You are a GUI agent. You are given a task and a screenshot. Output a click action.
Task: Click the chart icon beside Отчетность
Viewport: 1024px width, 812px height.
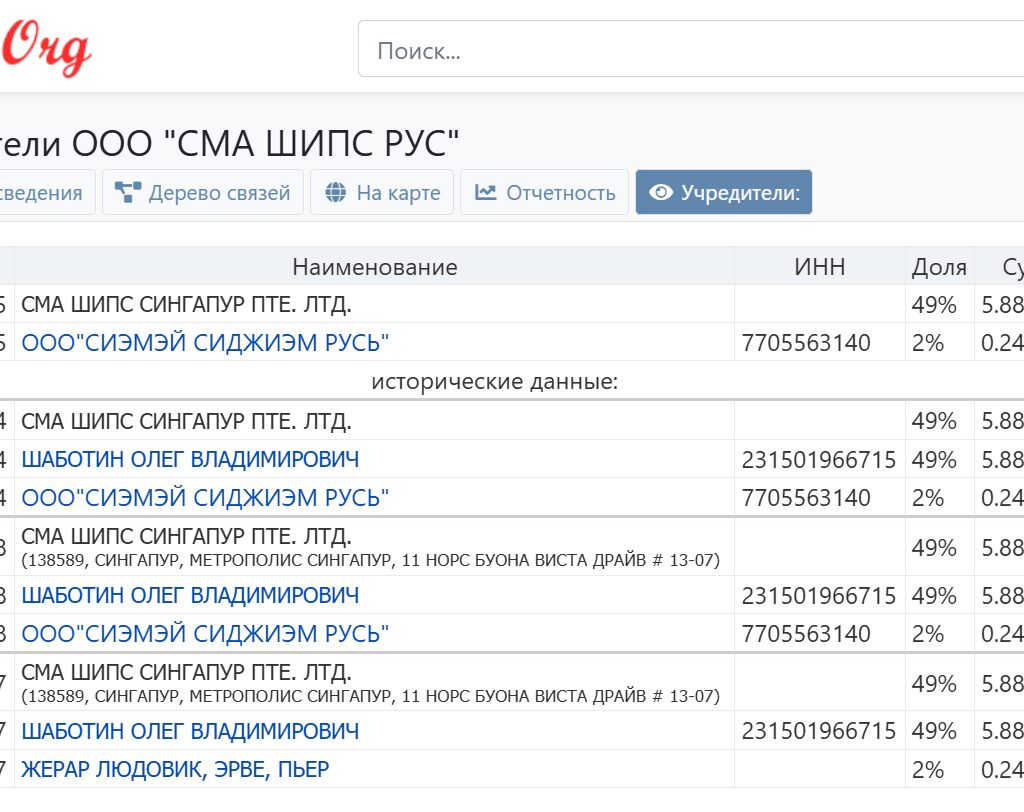486,192
